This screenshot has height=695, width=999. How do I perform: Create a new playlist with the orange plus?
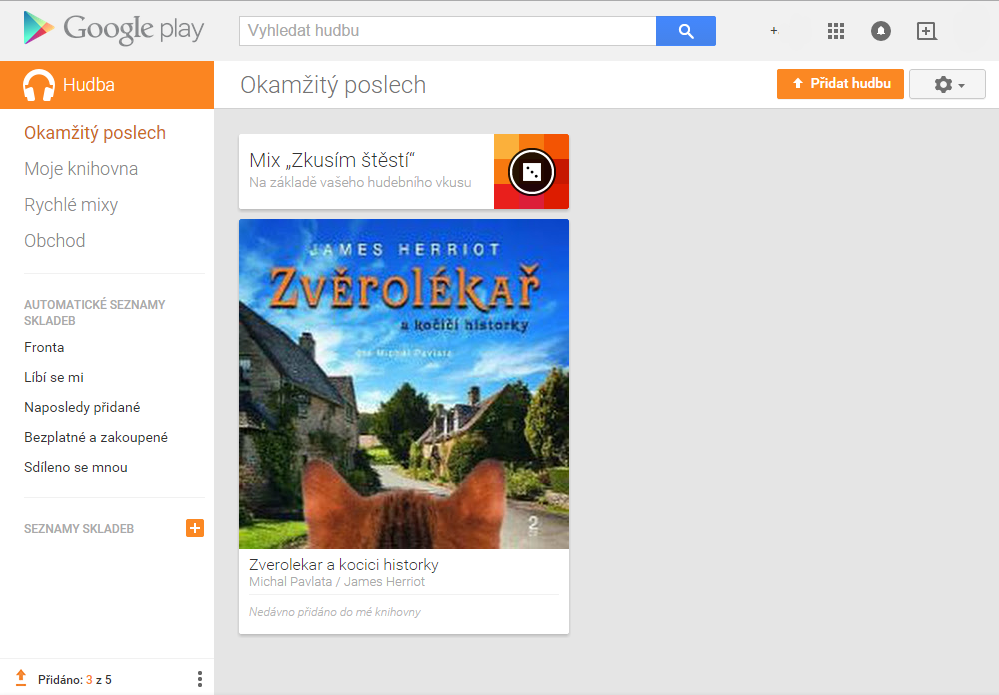[x=194, y=528]
